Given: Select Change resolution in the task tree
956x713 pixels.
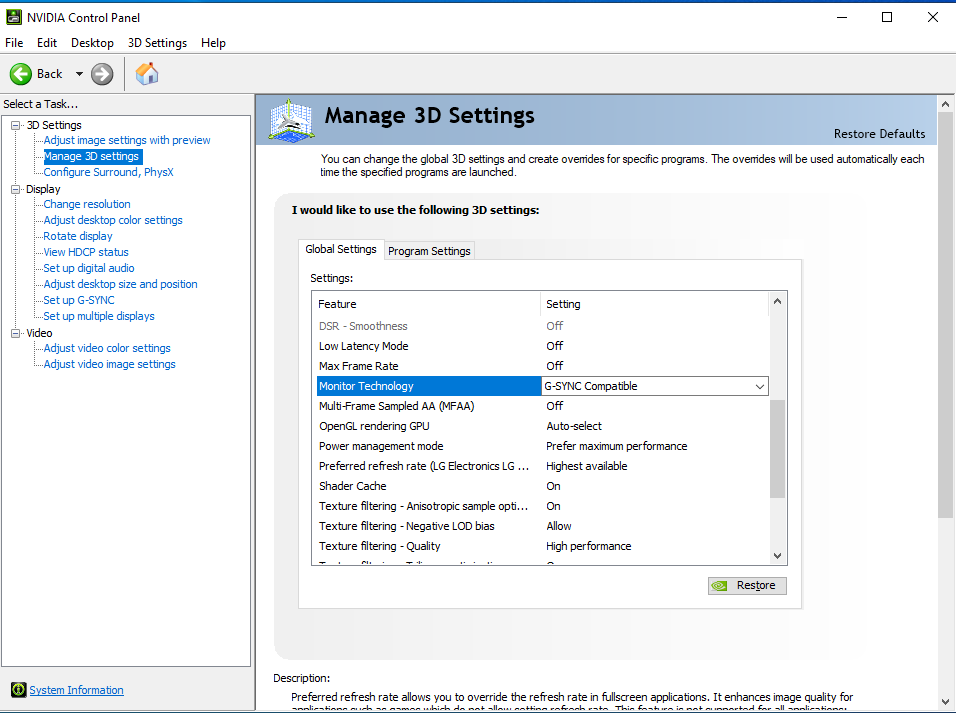Looking at the screenshot, I should point(87,204).
